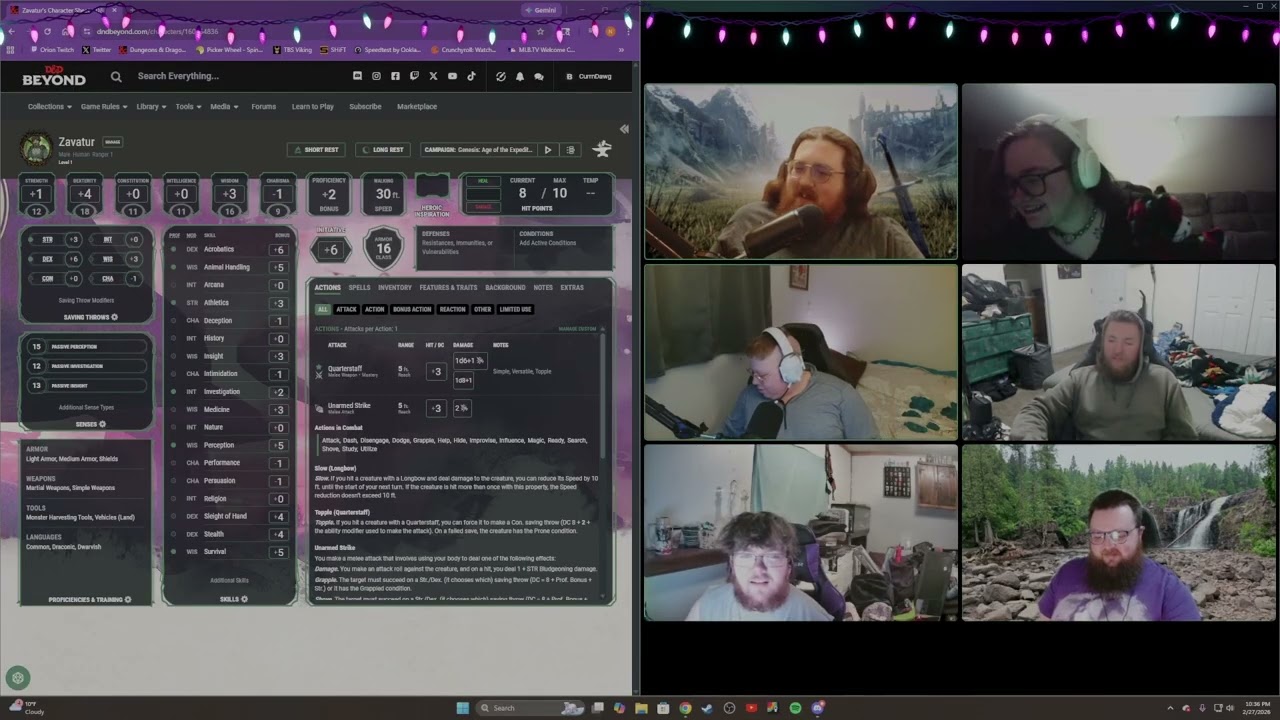Image resolution: width=1280 pixels, height=720 pixels.
Task: Open Steam from the Windows taskbar
Action: click(708, 708)
